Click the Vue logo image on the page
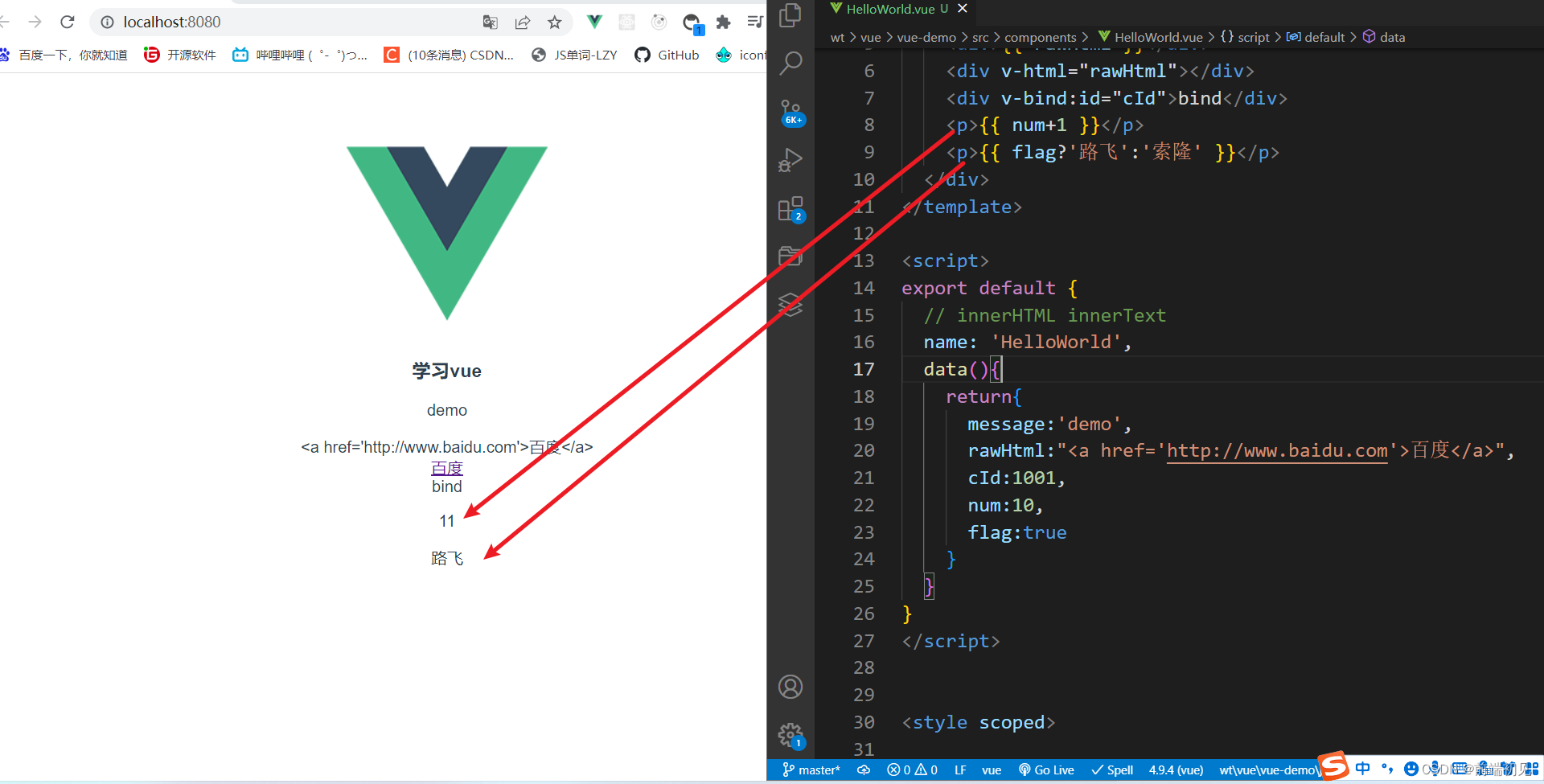Viewport: 1544px width, 784px height. (447, 233)
